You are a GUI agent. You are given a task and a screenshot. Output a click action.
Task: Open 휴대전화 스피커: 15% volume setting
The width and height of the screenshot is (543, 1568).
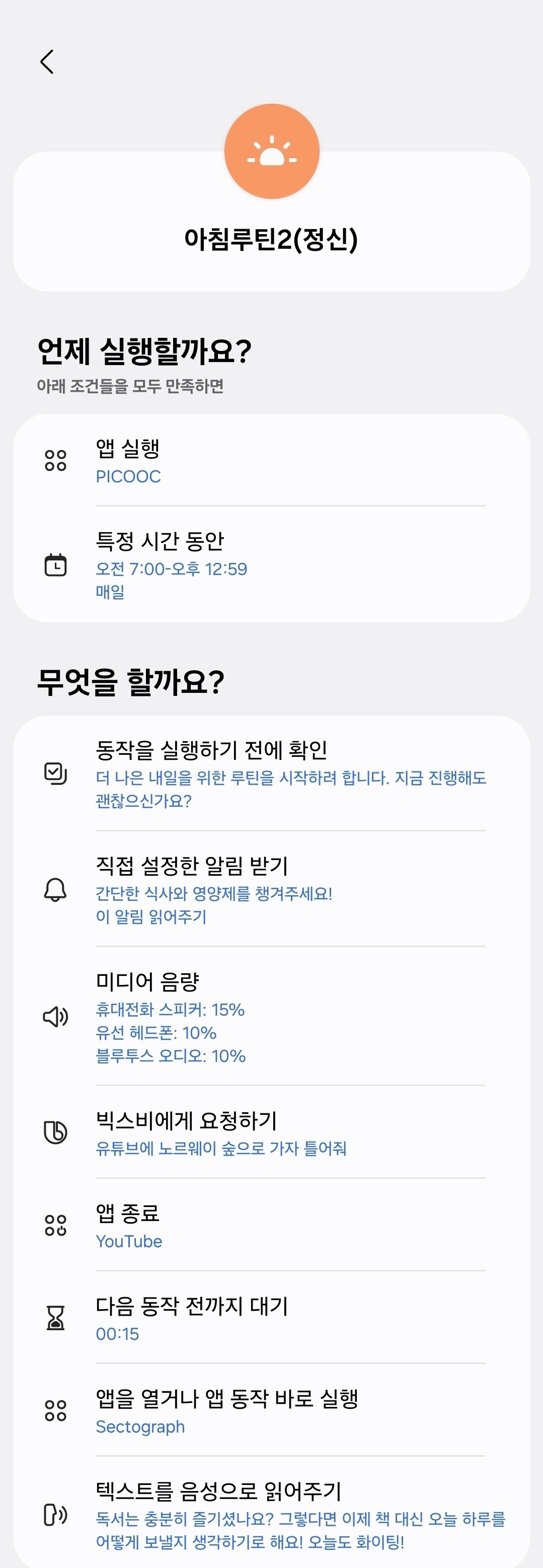[x=170, y=1010]
